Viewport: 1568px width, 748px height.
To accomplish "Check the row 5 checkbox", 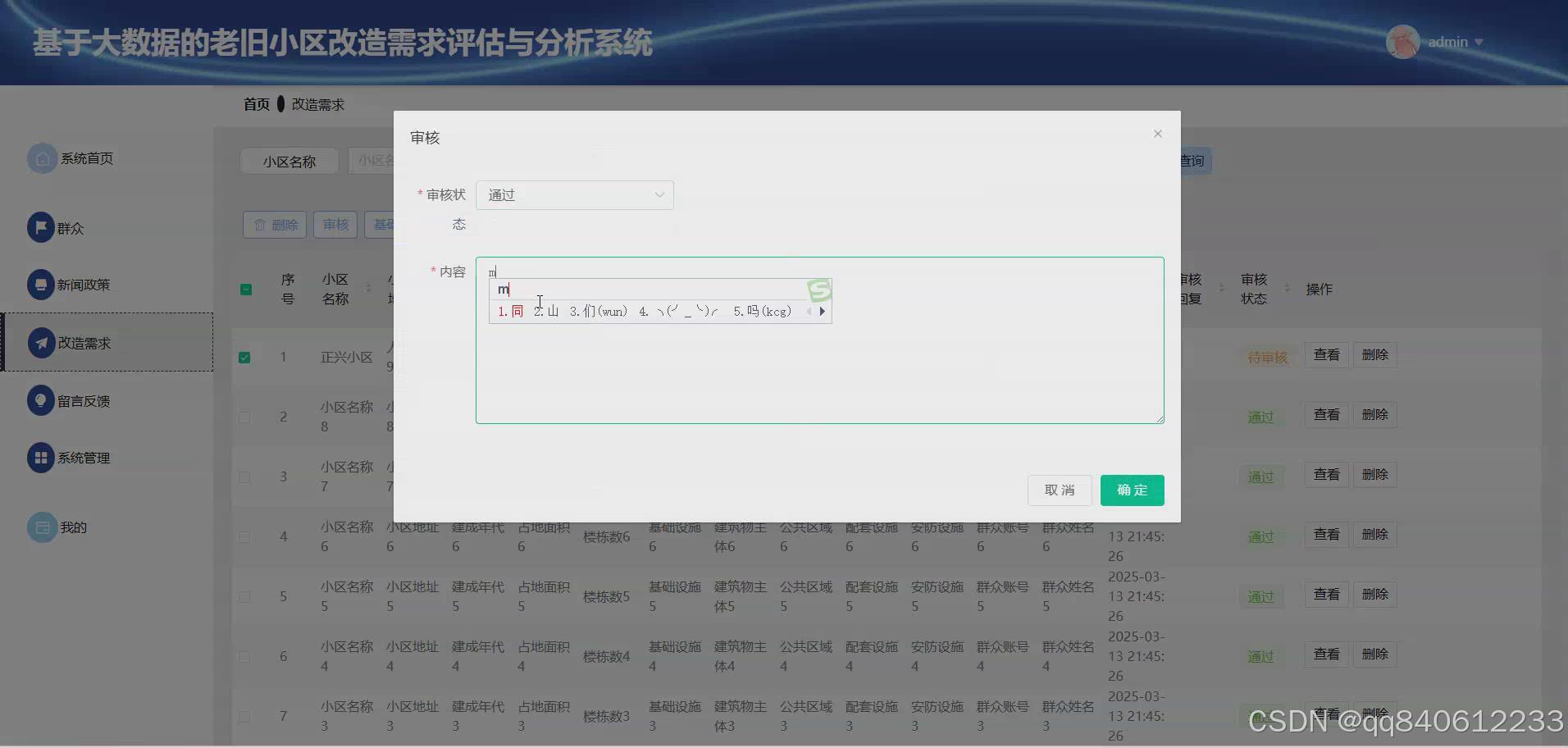I will pyautogui.click(x=244, y=597).
